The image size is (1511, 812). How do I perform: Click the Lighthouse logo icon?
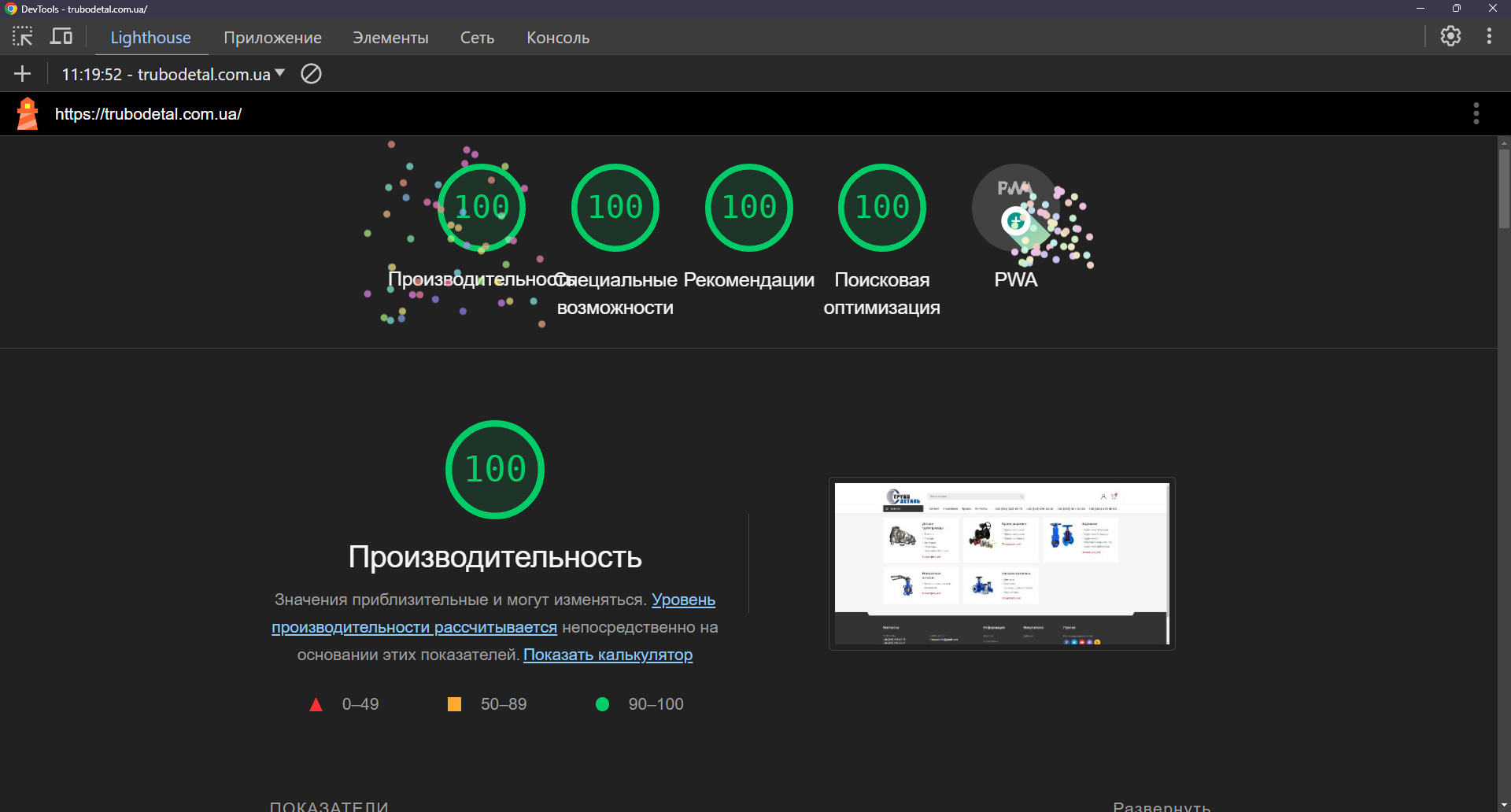[28, 114]
